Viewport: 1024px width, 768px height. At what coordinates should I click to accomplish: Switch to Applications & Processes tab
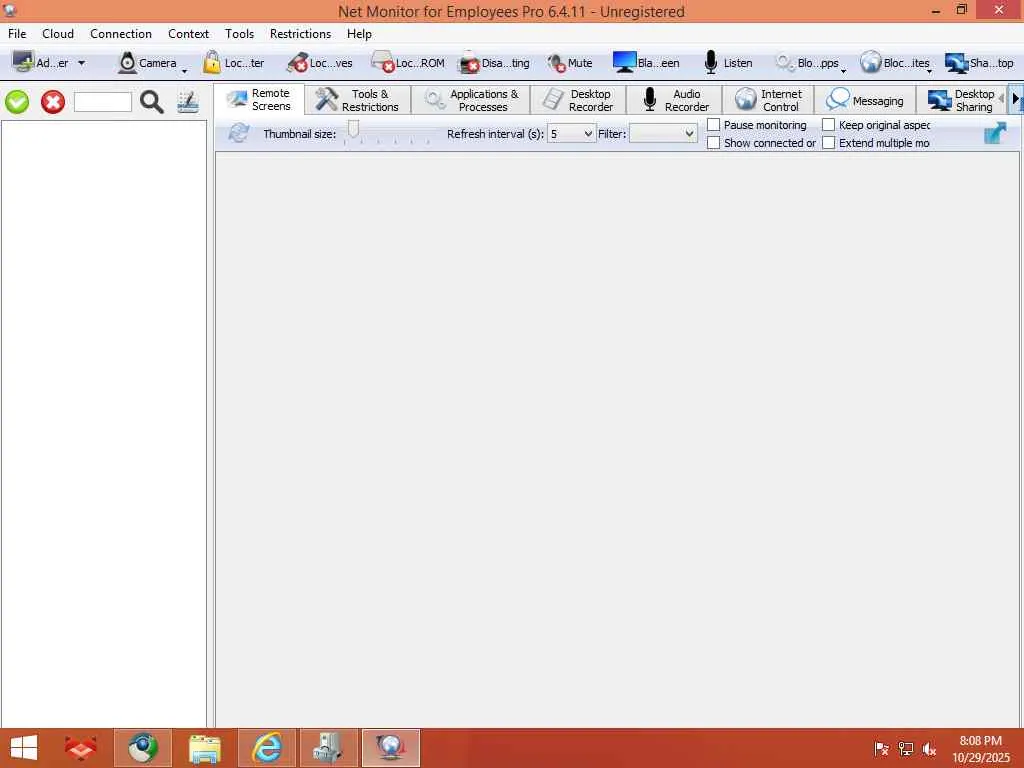pos(471,101)
